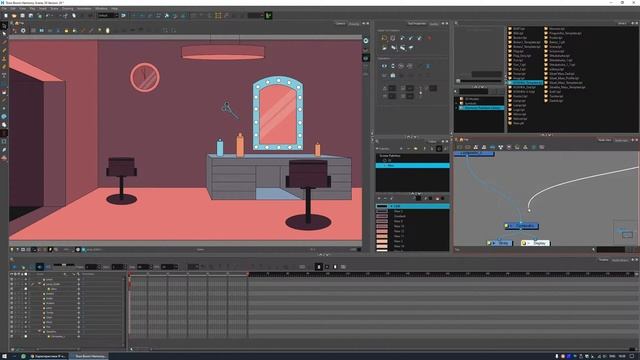Switch to the Timeline tab
This screenshot has height=360, width=640.
click(x=603, y=260)
